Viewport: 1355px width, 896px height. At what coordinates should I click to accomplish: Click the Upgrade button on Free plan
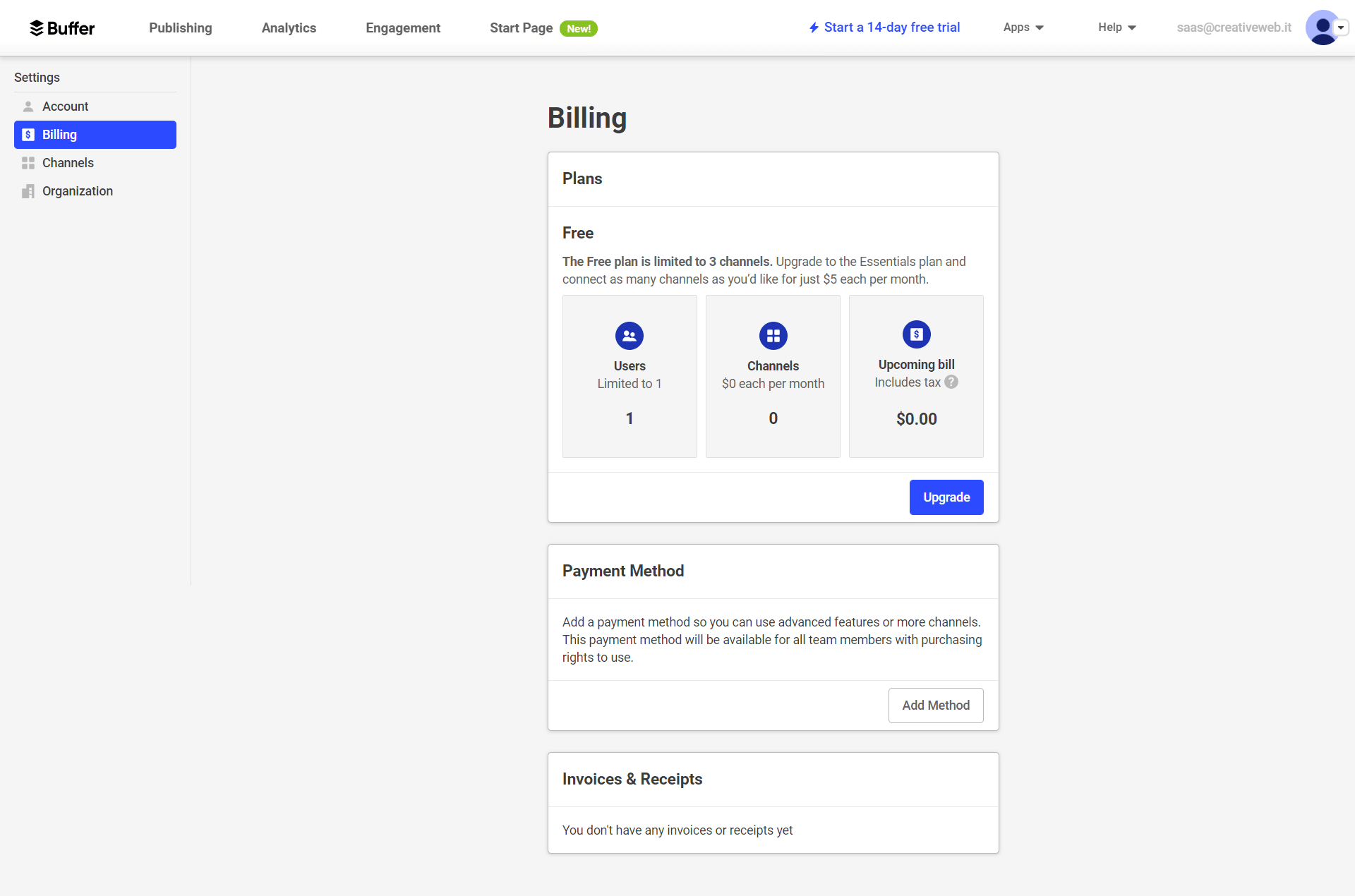coord(946,497)
